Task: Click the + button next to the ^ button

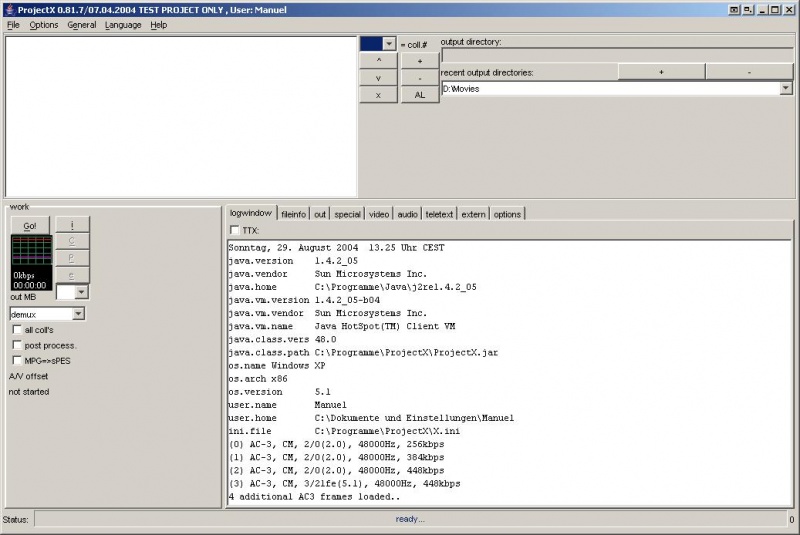Action: [420, 61]
